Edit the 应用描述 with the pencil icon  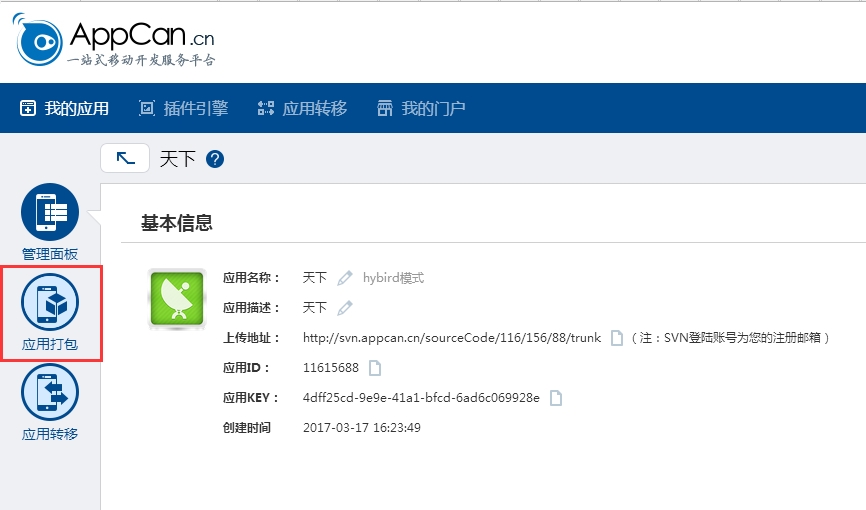[345, 307]
